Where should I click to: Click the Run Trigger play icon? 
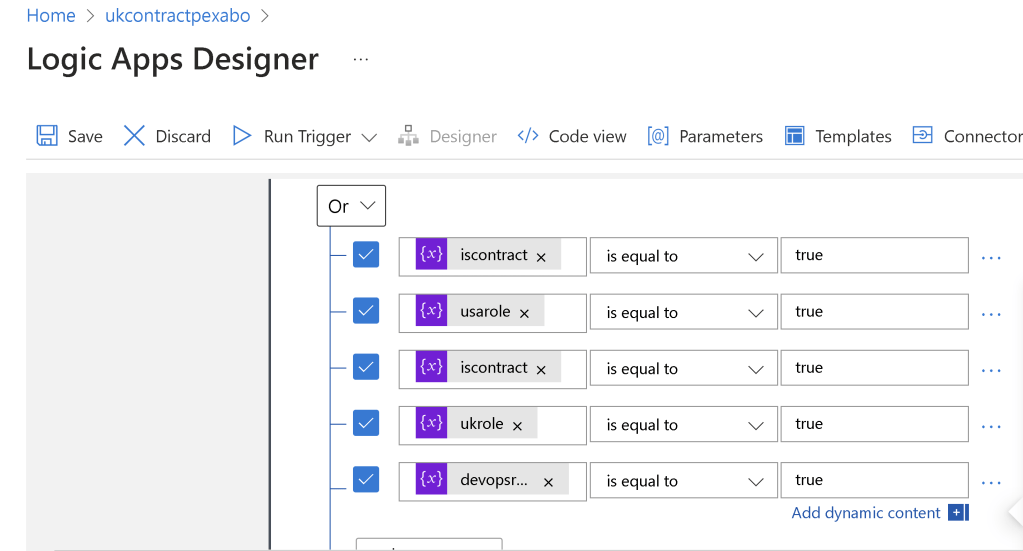242,136
